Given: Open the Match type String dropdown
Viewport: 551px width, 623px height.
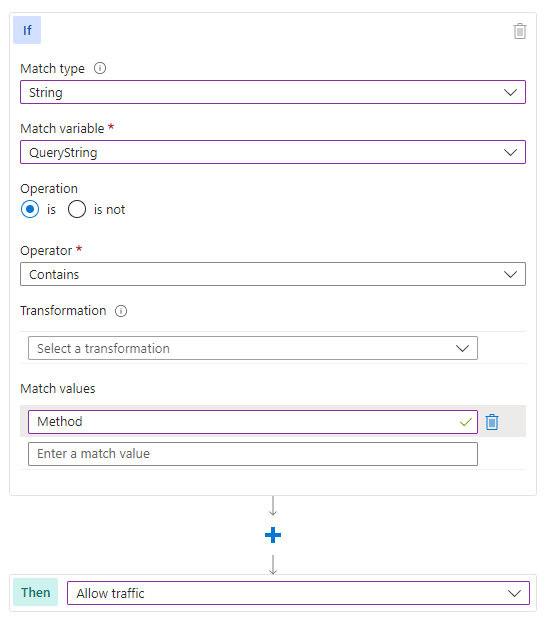Looking at the screenshot, I should (273, 92).
